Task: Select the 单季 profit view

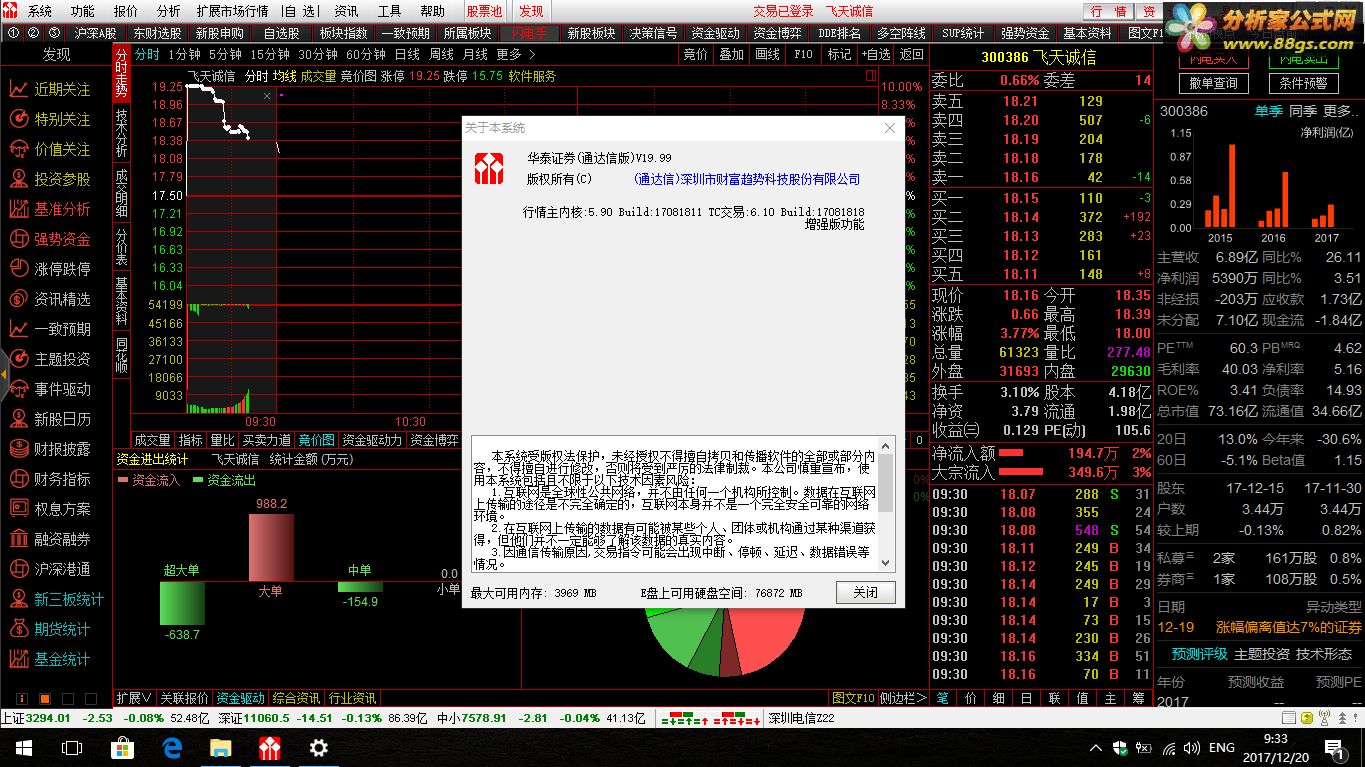Action: coord(1268,111)
